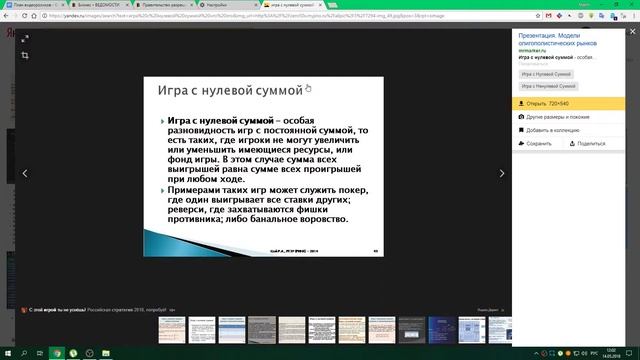Click the main slide image 'Игра с нулевой суммой'
This screenshot has height=360, width=640.
pyautogui.click(x=264, y=167)
